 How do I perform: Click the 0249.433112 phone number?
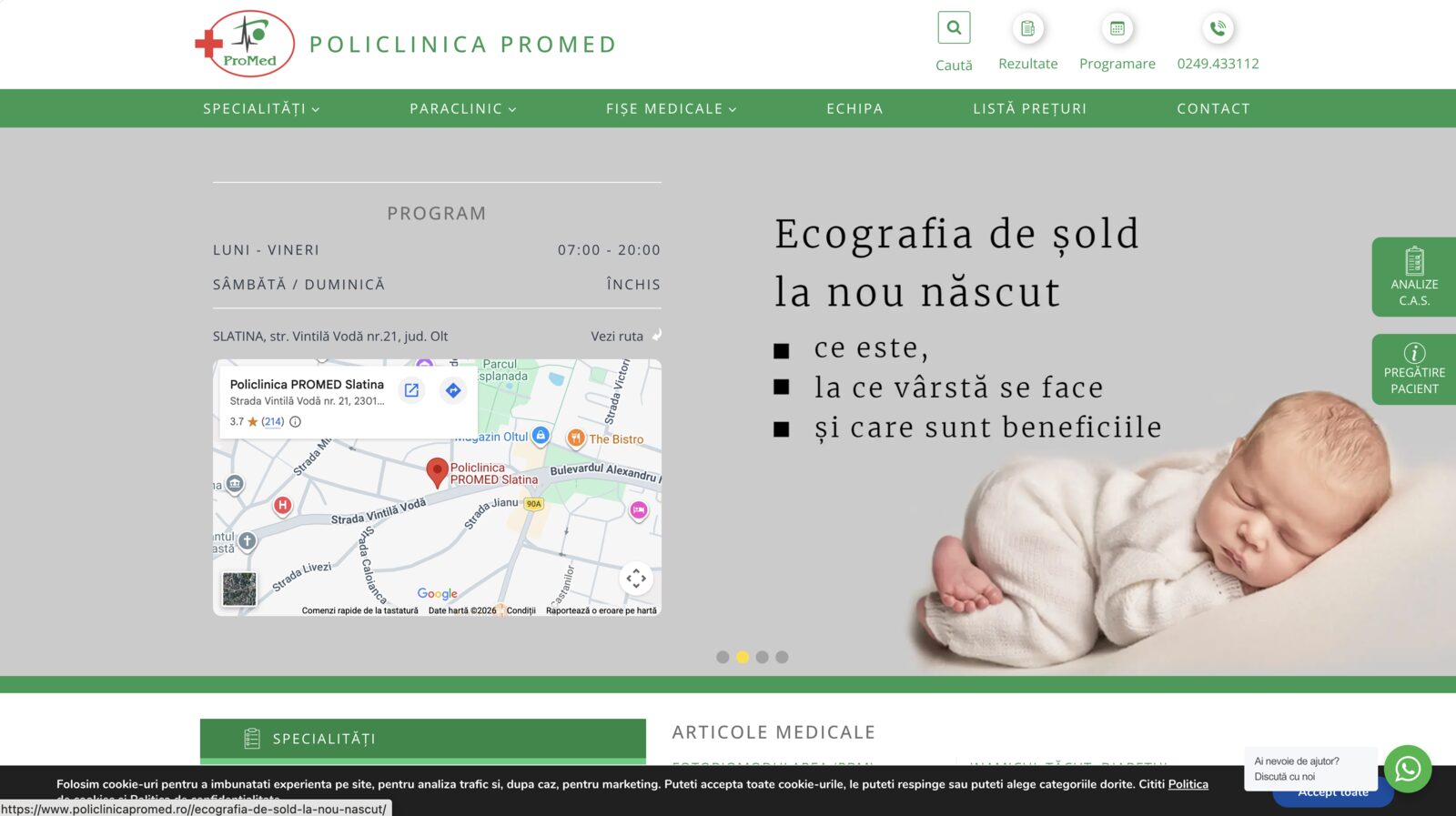click(1218, 64)
